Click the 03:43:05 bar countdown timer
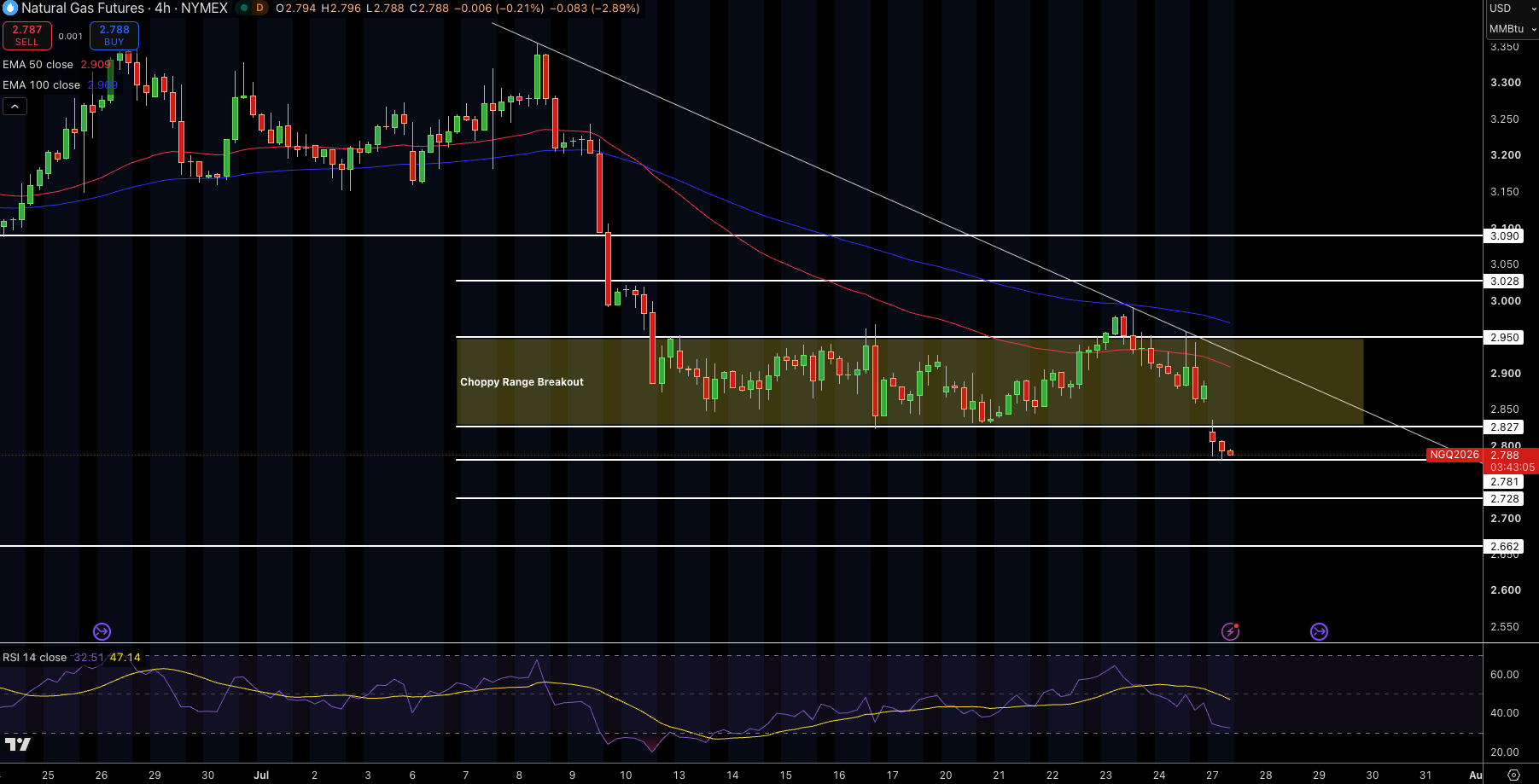 (x=1512, y=467)
